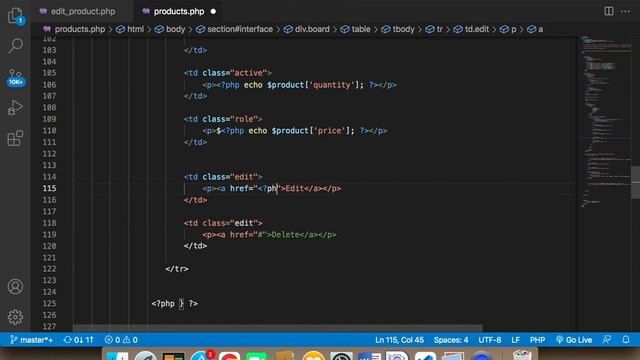Open the tr breadcrumb item
The width and height of the screenshot is (640, 360).
(x=434, y=29)
